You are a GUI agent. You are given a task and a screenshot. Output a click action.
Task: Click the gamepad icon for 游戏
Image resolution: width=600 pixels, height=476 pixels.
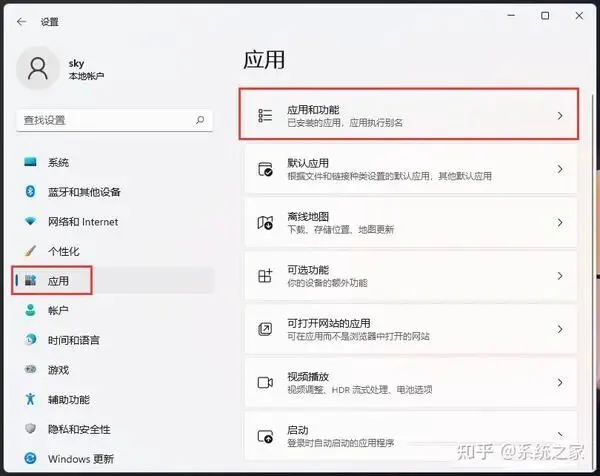(30, 369)
